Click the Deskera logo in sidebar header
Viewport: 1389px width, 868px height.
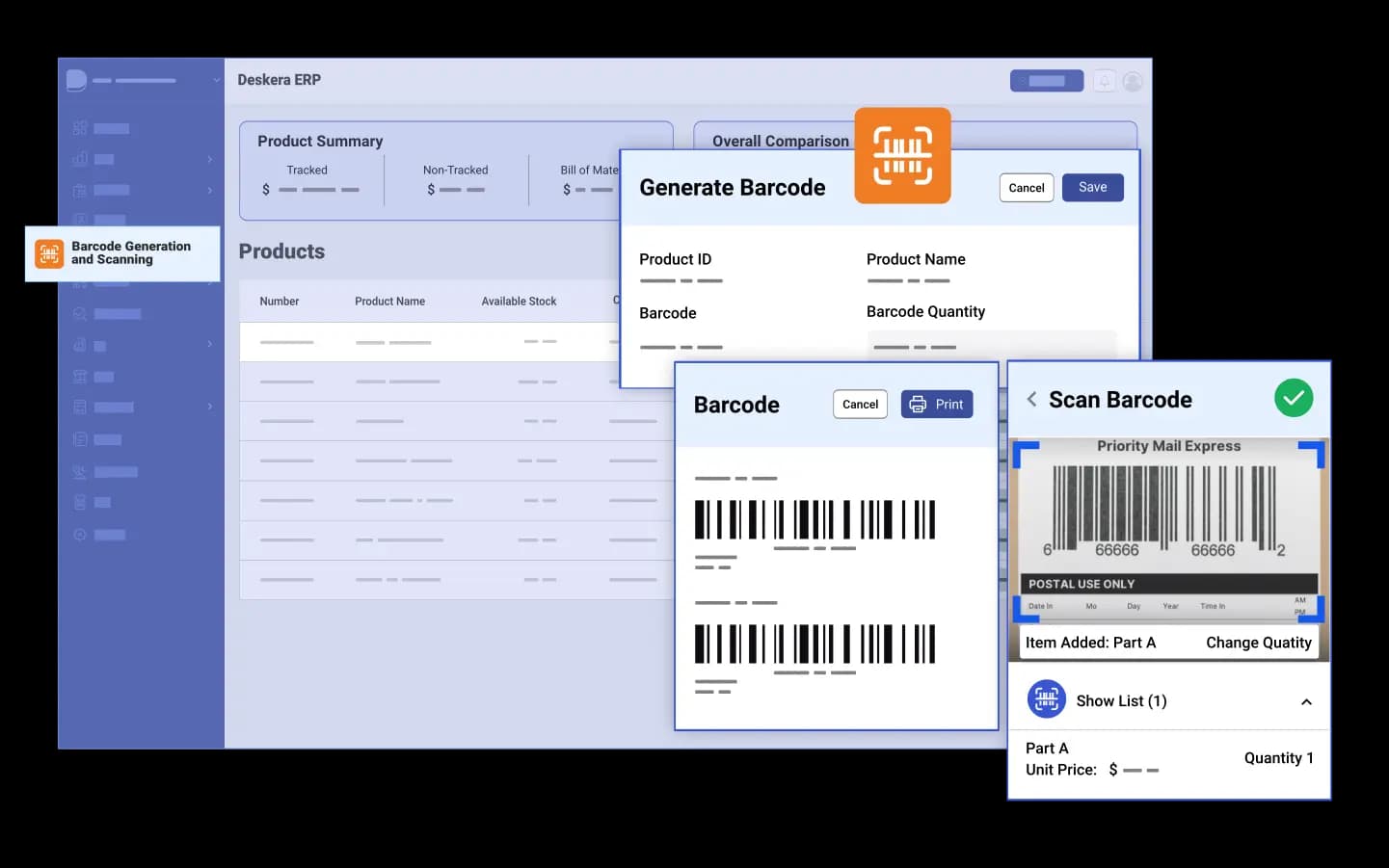click(x=76, y=80)
